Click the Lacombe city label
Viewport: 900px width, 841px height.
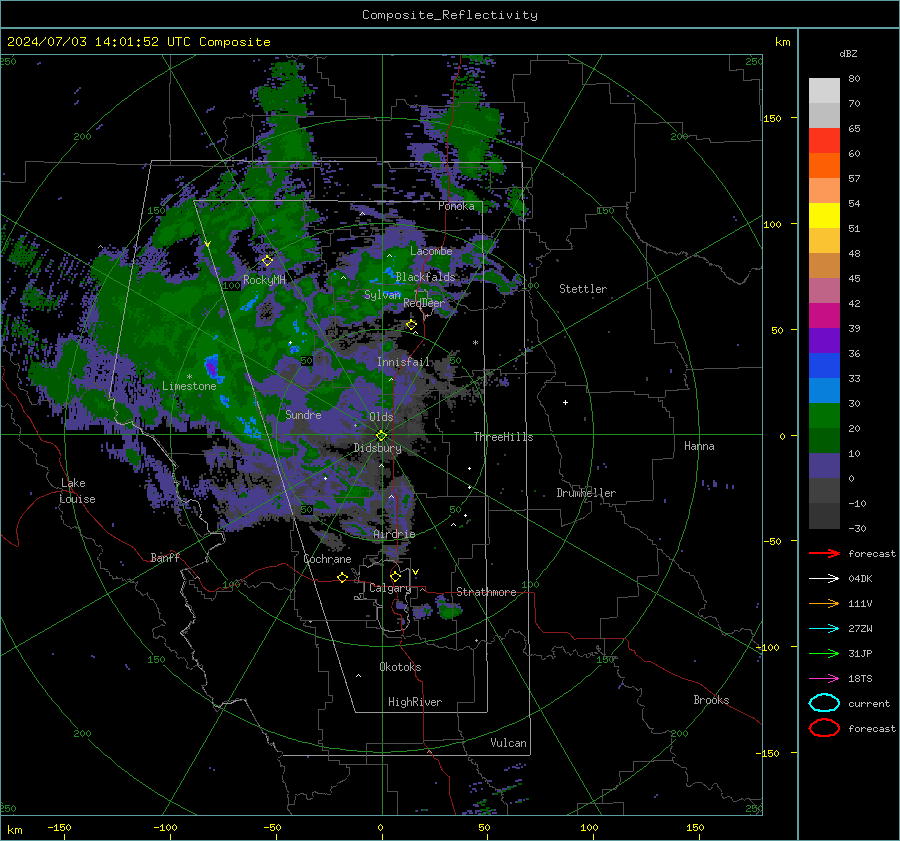[431, 251]
